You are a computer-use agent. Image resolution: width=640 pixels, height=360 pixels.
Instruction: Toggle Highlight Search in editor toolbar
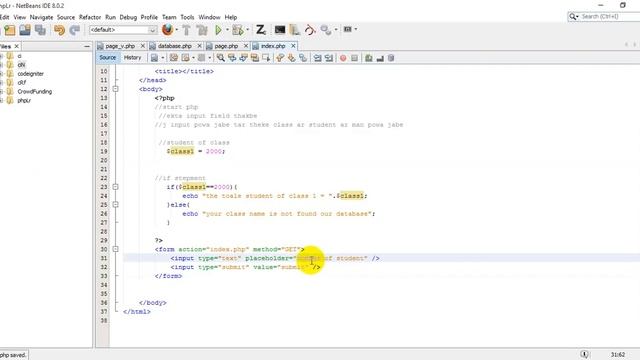point(255,58)
